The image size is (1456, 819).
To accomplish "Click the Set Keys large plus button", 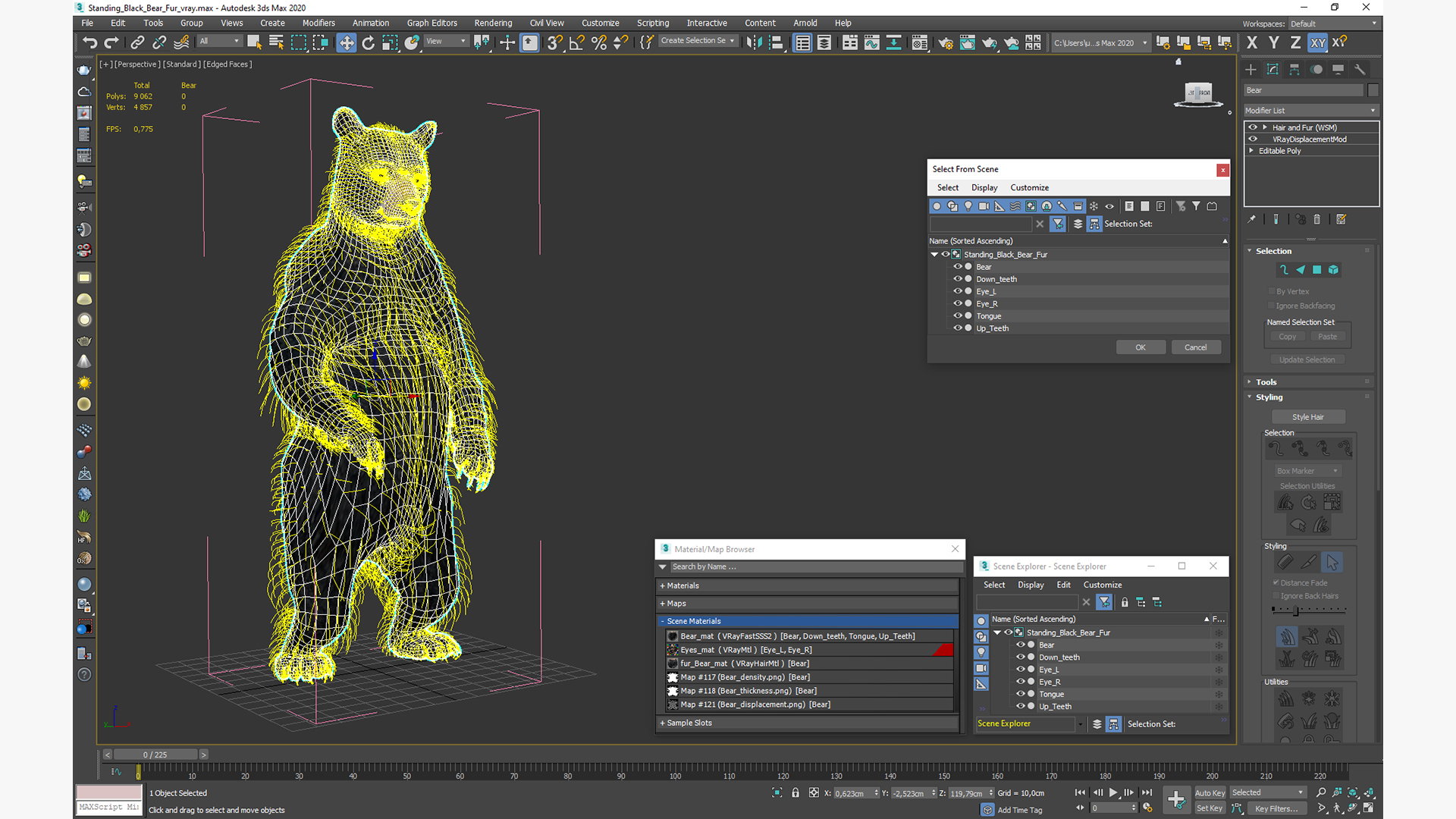I will click(1176, 799).
